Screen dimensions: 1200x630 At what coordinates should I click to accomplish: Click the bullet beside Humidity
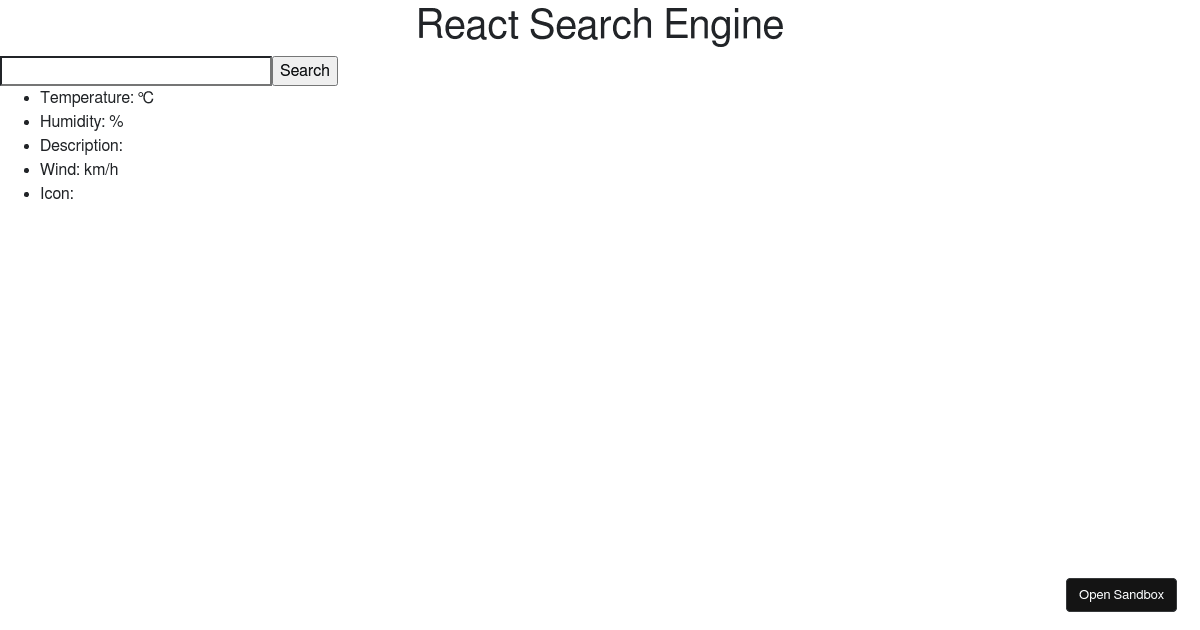[x=26, y=122]
